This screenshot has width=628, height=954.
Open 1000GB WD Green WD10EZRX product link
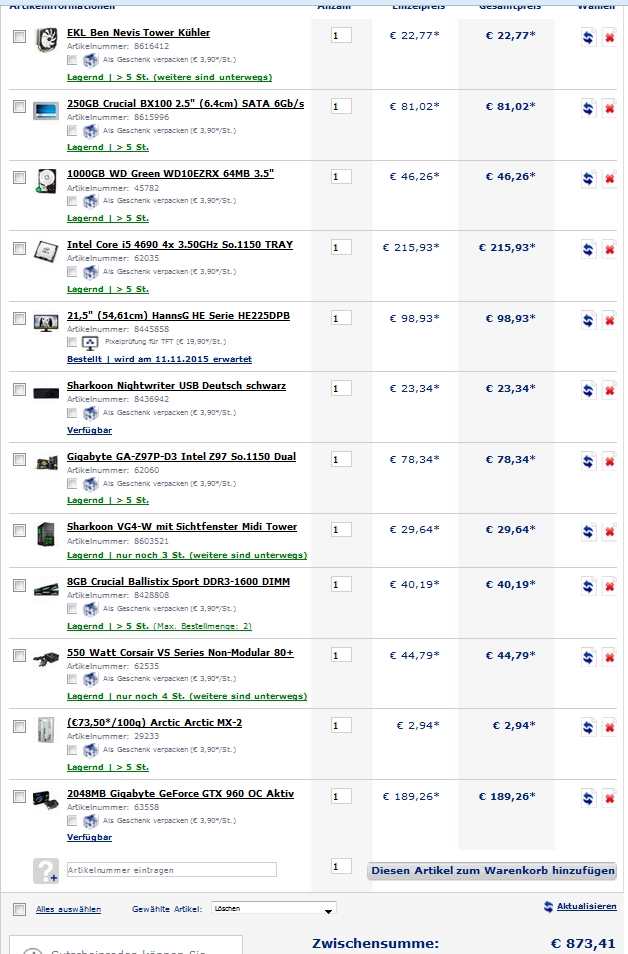170,174
